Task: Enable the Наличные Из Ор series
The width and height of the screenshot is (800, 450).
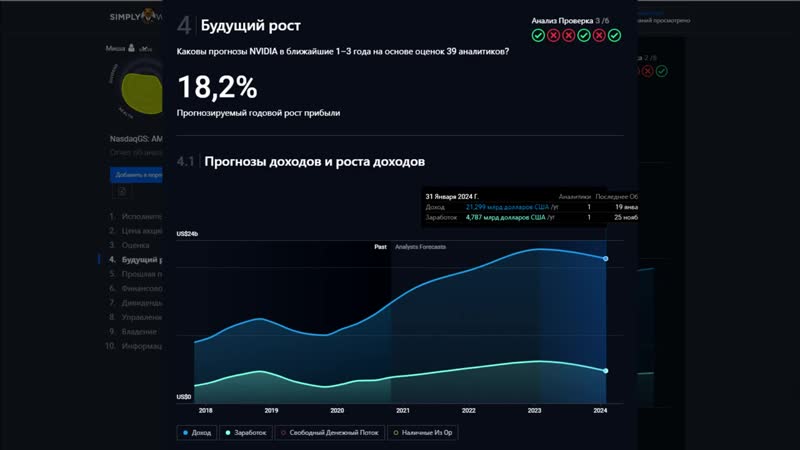Action: coord(422,433)
